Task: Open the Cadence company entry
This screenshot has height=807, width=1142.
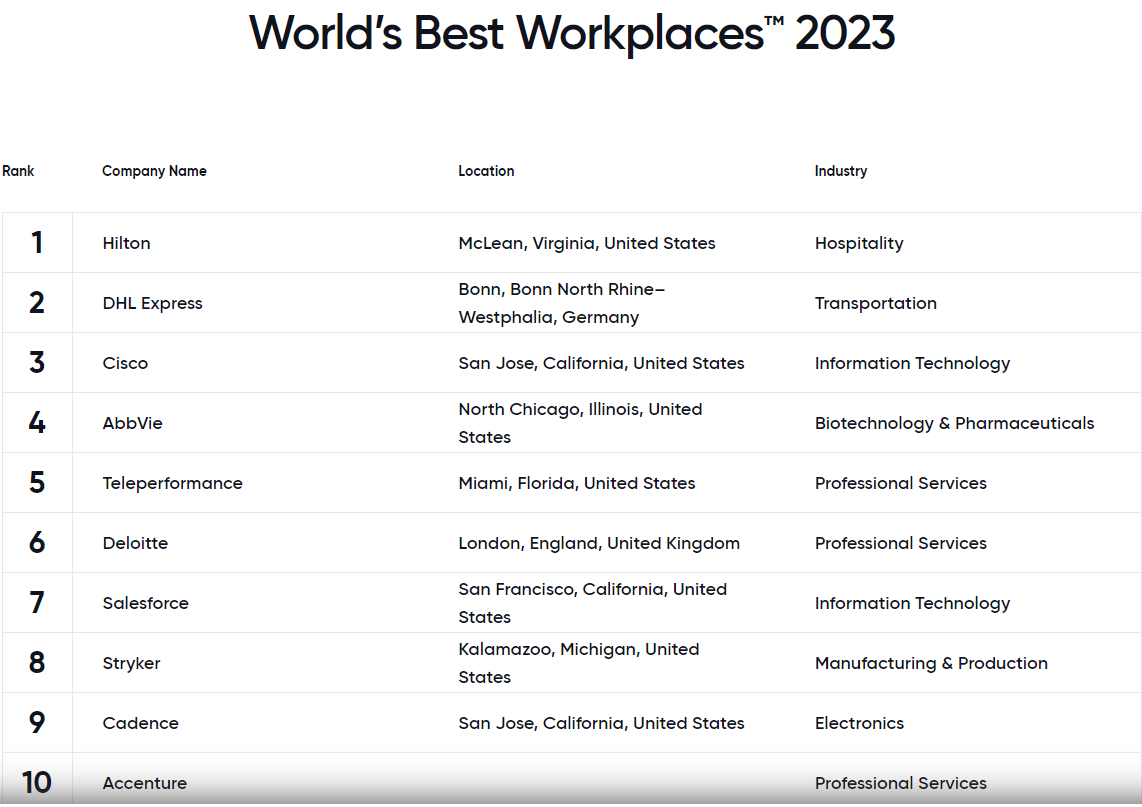Action: [x=141, y=723]
